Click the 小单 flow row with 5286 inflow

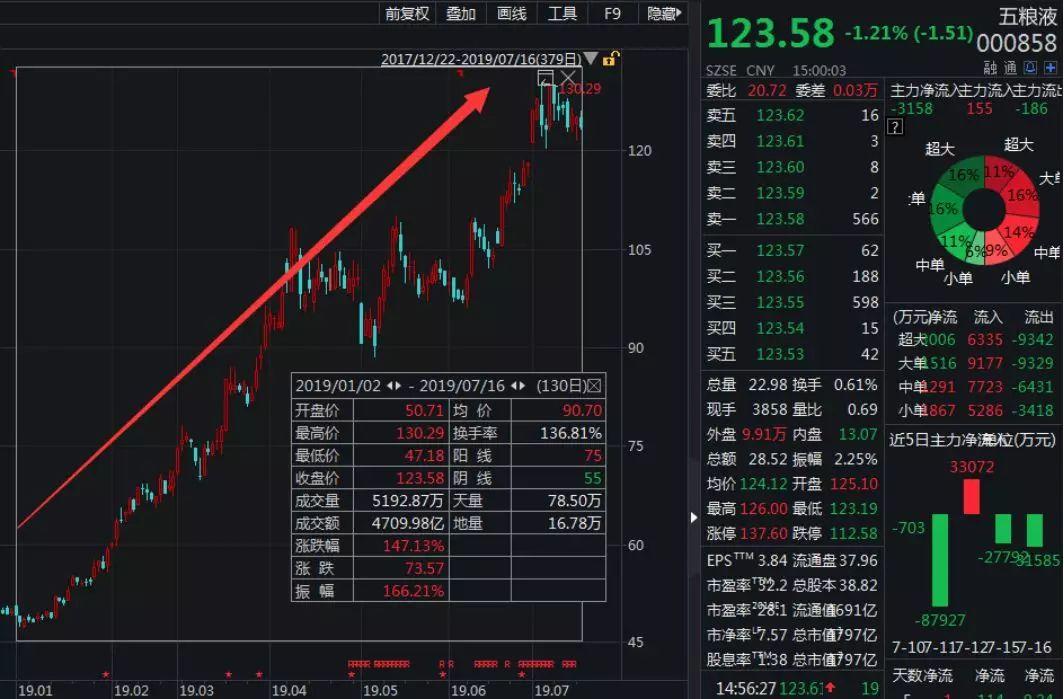[975, 411]
